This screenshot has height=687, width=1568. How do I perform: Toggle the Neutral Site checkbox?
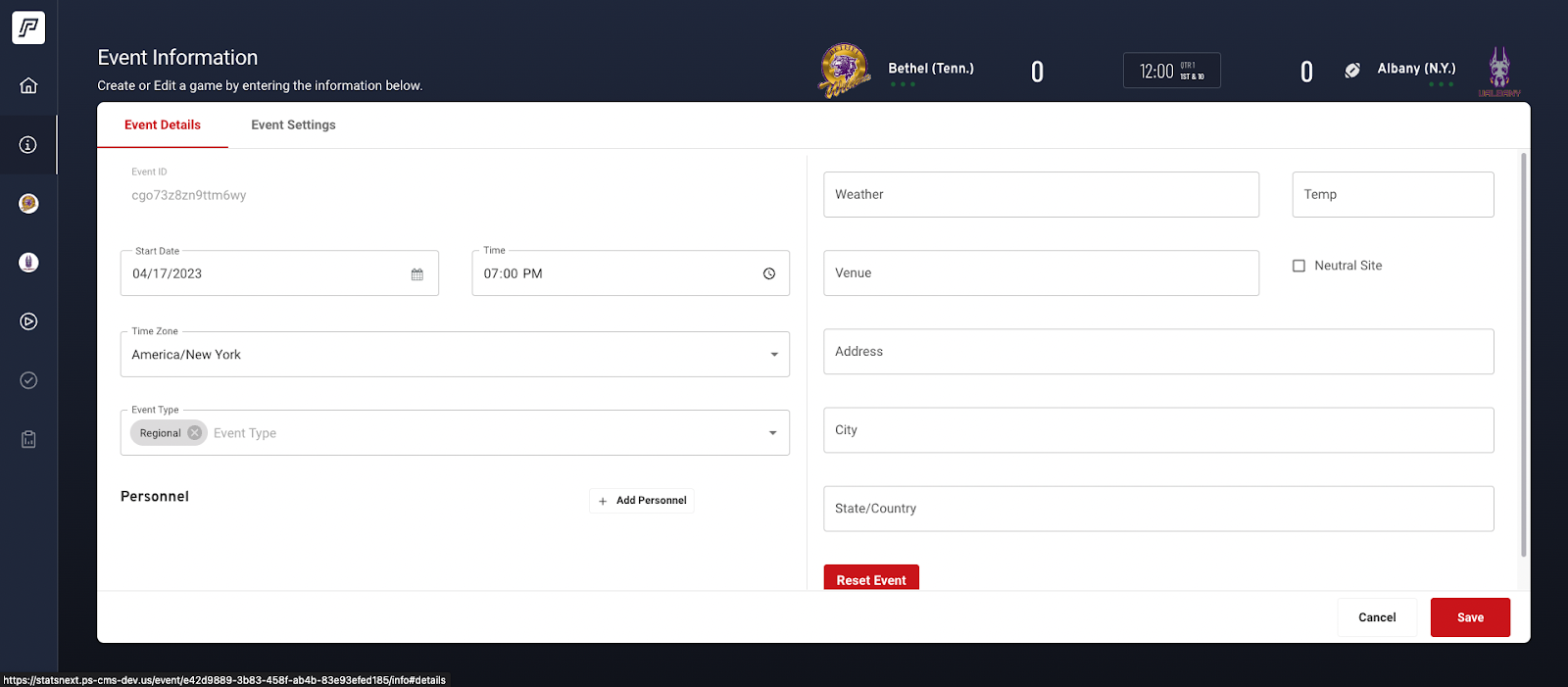pos(1299,266)
